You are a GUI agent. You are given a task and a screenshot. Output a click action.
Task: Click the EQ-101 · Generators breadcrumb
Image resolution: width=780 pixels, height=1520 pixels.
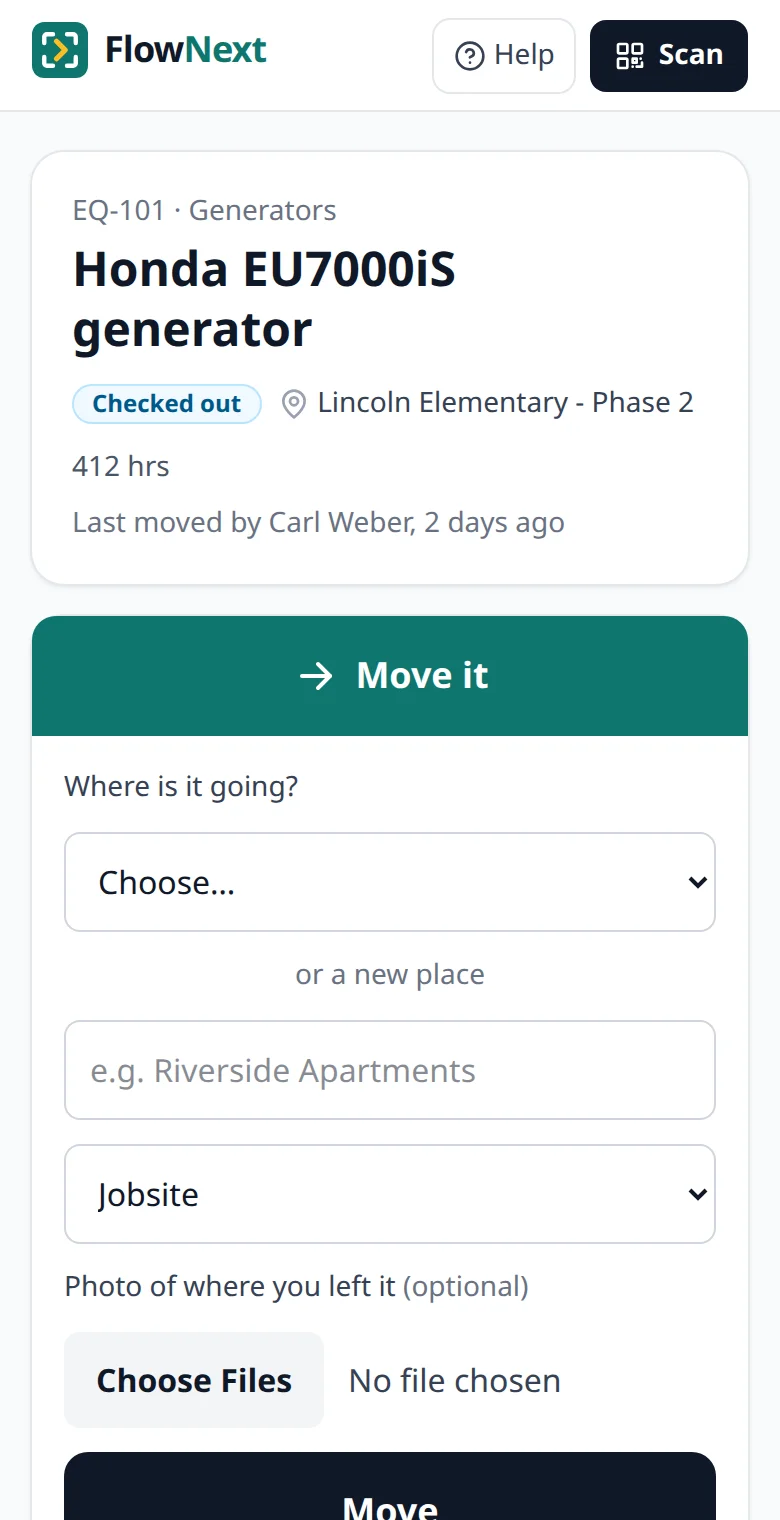pos(205,210)
